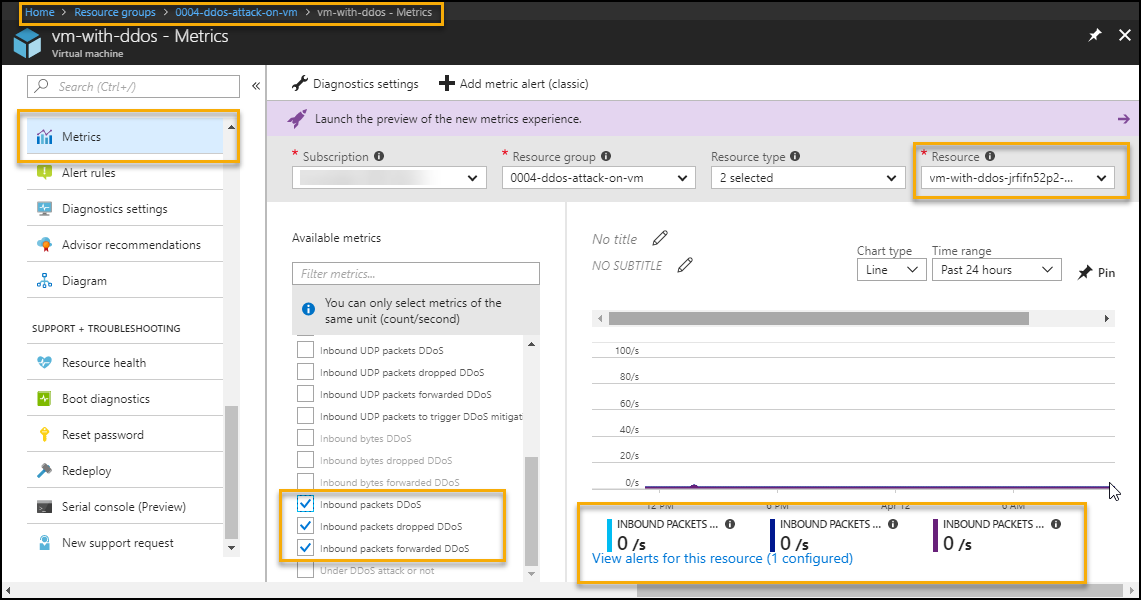Open the Redeploy menu item
The height and width of the screenshot is (600, 1141).
pyautogui.click(x=125, y=471)
